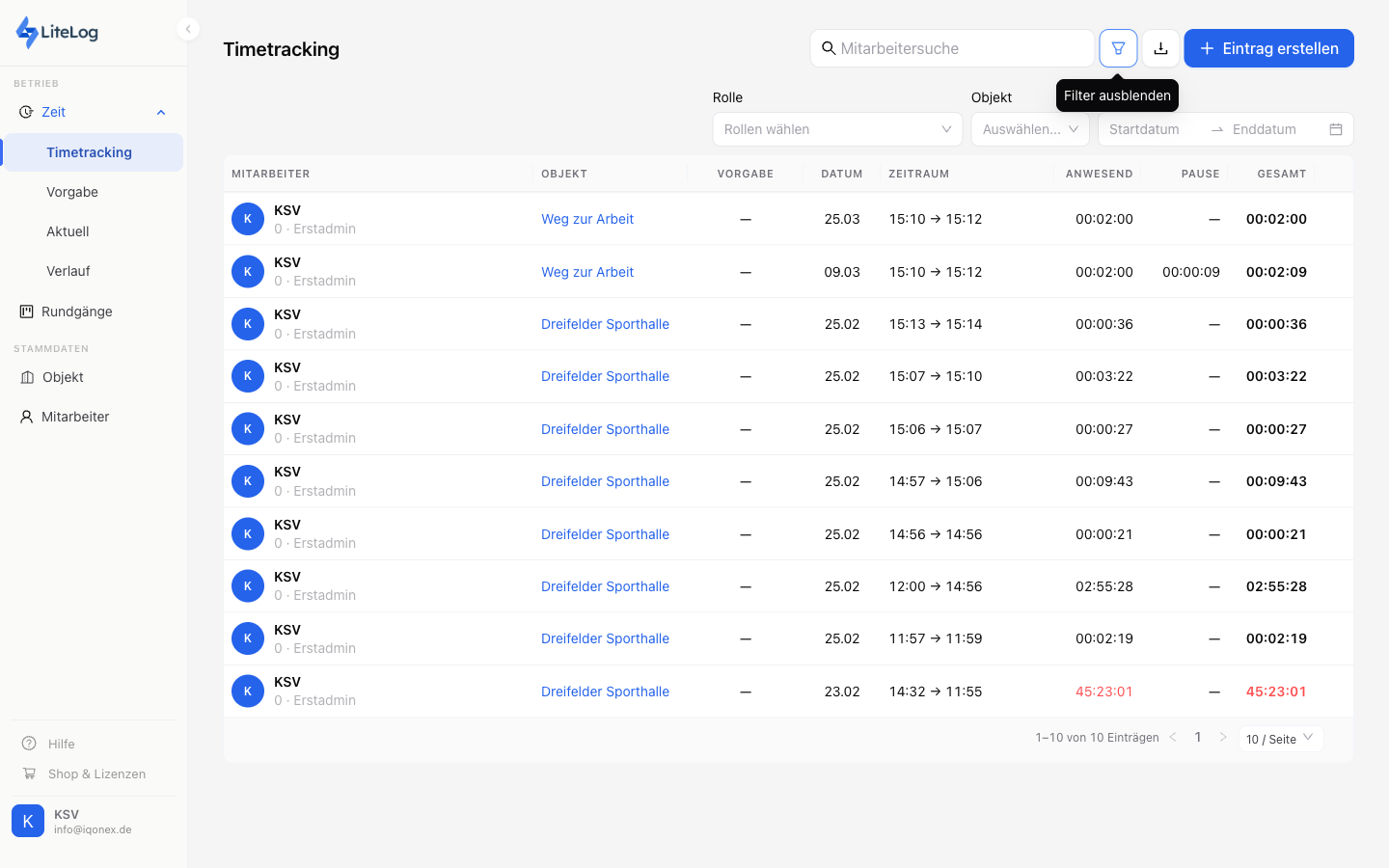
Task: Click the LiteLog logo
Action: [x=58, y=32]
